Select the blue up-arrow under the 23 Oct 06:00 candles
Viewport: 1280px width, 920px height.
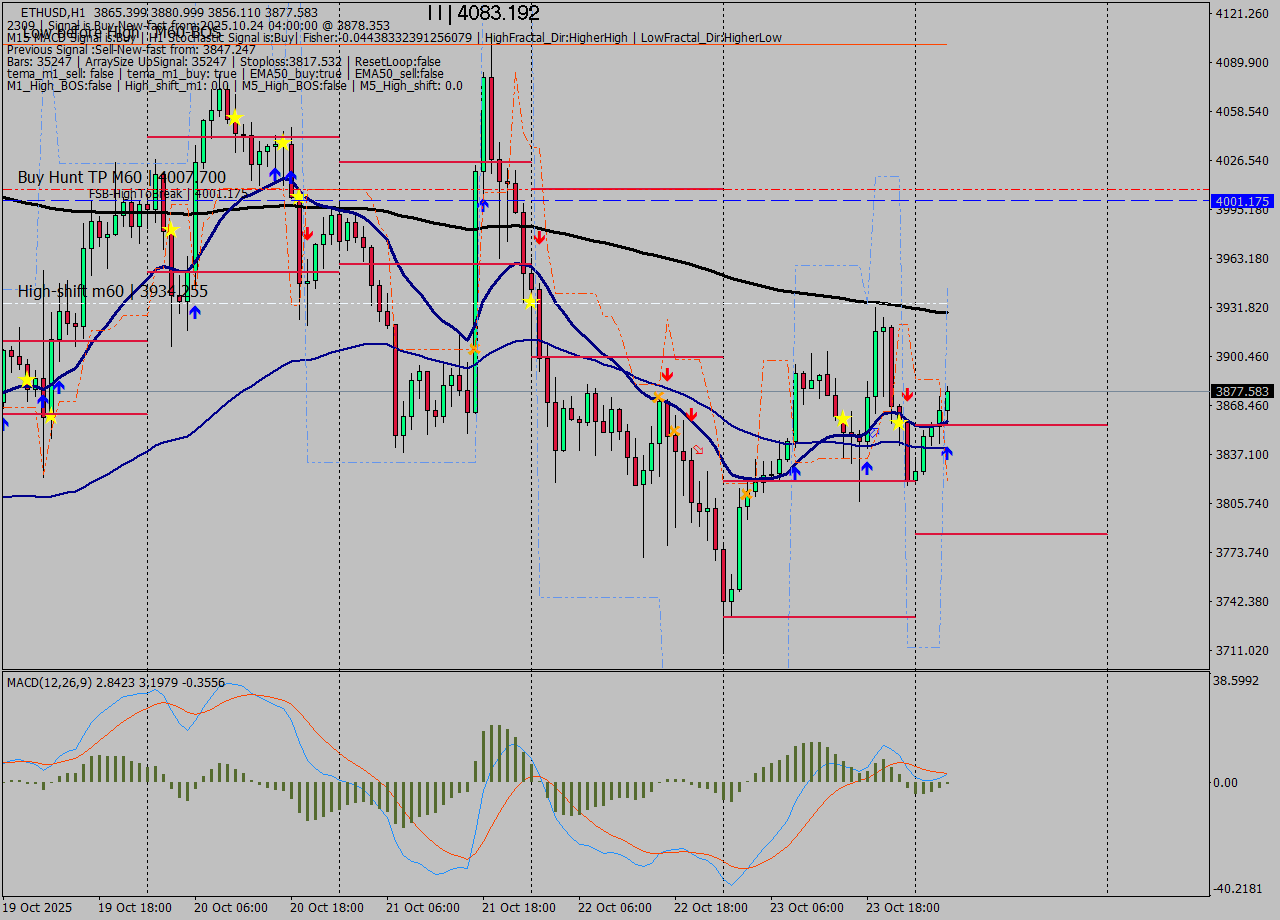click(x=866, y=466)
